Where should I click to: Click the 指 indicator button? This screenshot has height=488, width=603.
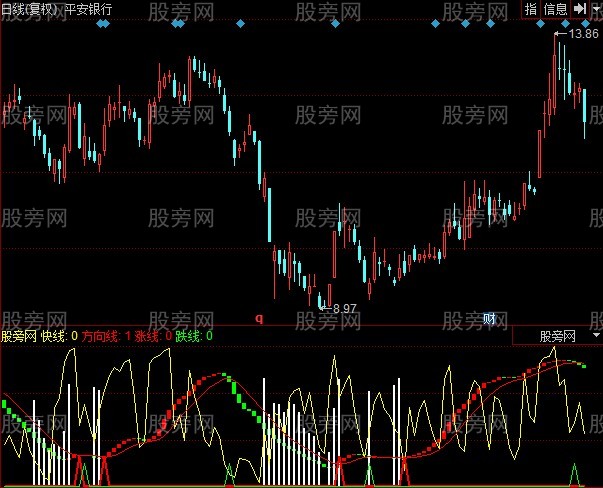(530, 8)
